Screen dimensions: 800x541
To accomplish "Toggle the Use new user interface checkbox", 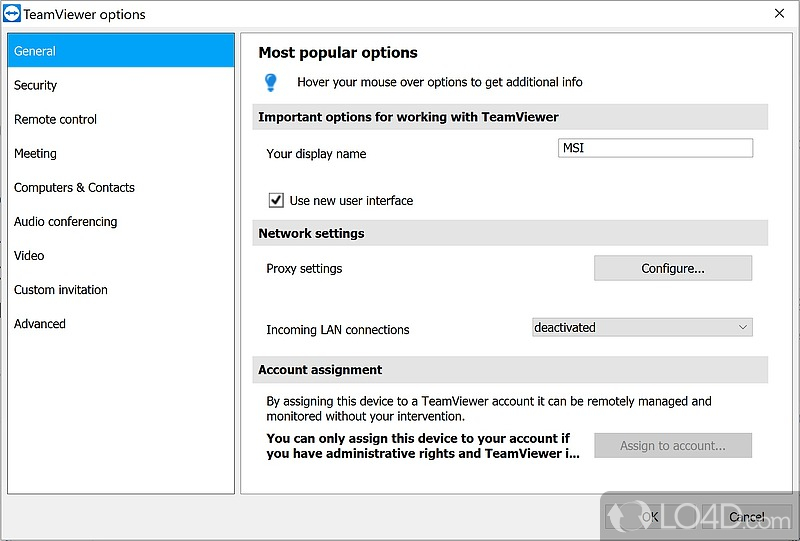I will [277, 200].
